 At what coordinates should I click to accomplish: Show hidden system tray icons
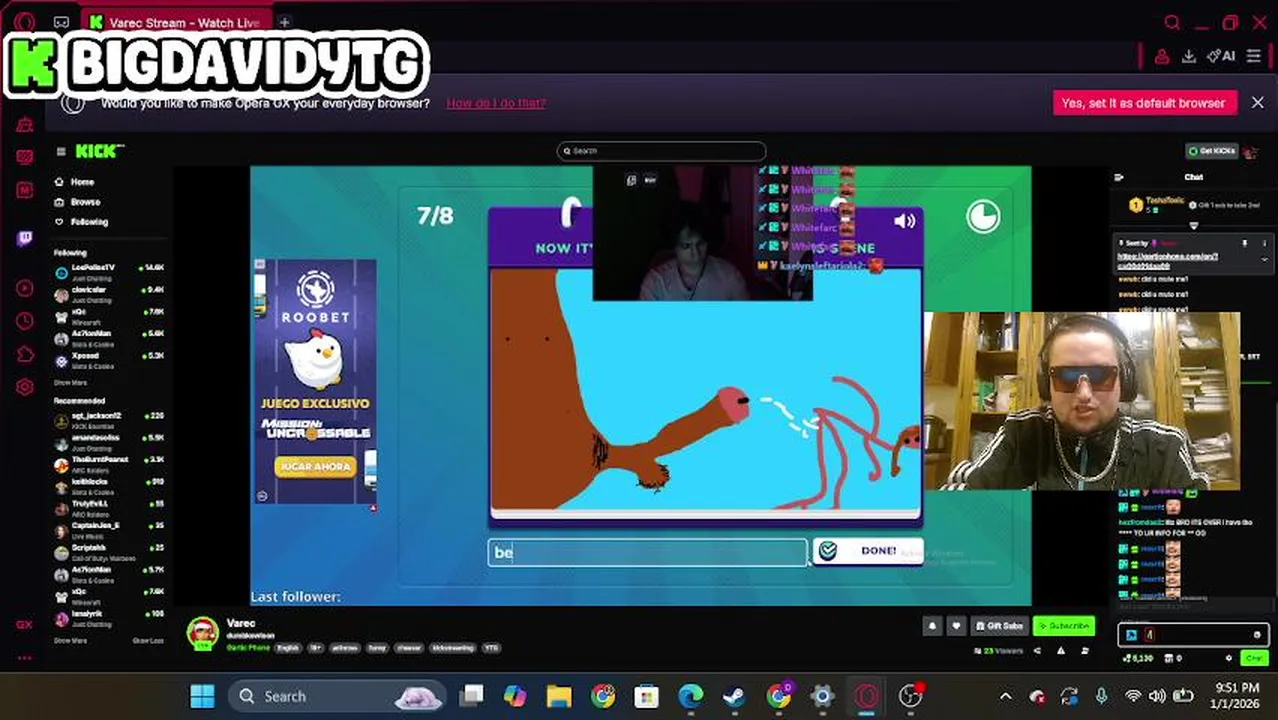[1006, 696]
